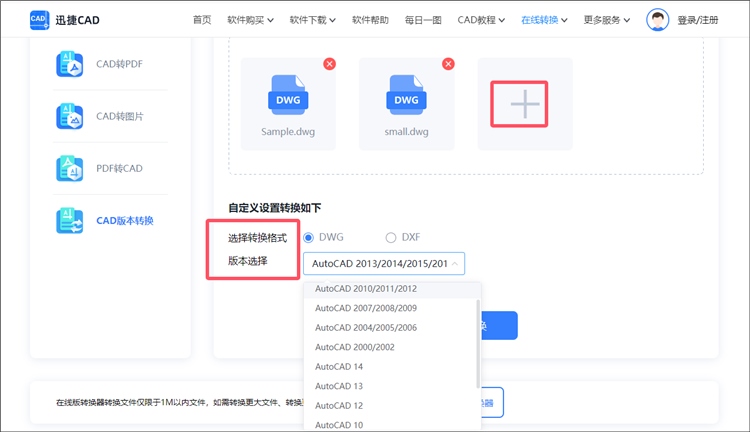Open the CAD转PDF converter icon

tap(70, 65)
